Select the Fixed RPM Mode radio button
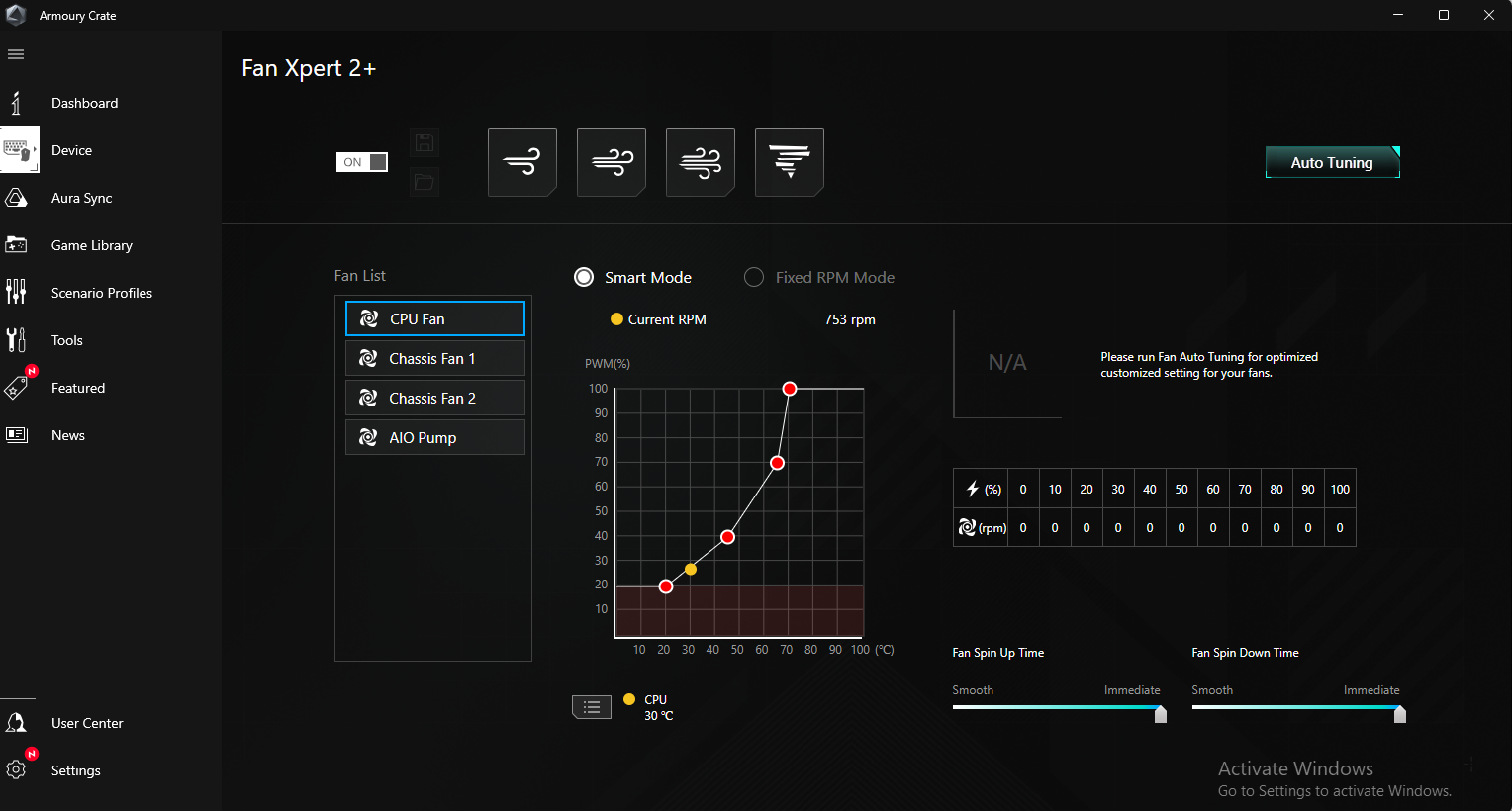Screen dimensions: 1512x811 754,277
